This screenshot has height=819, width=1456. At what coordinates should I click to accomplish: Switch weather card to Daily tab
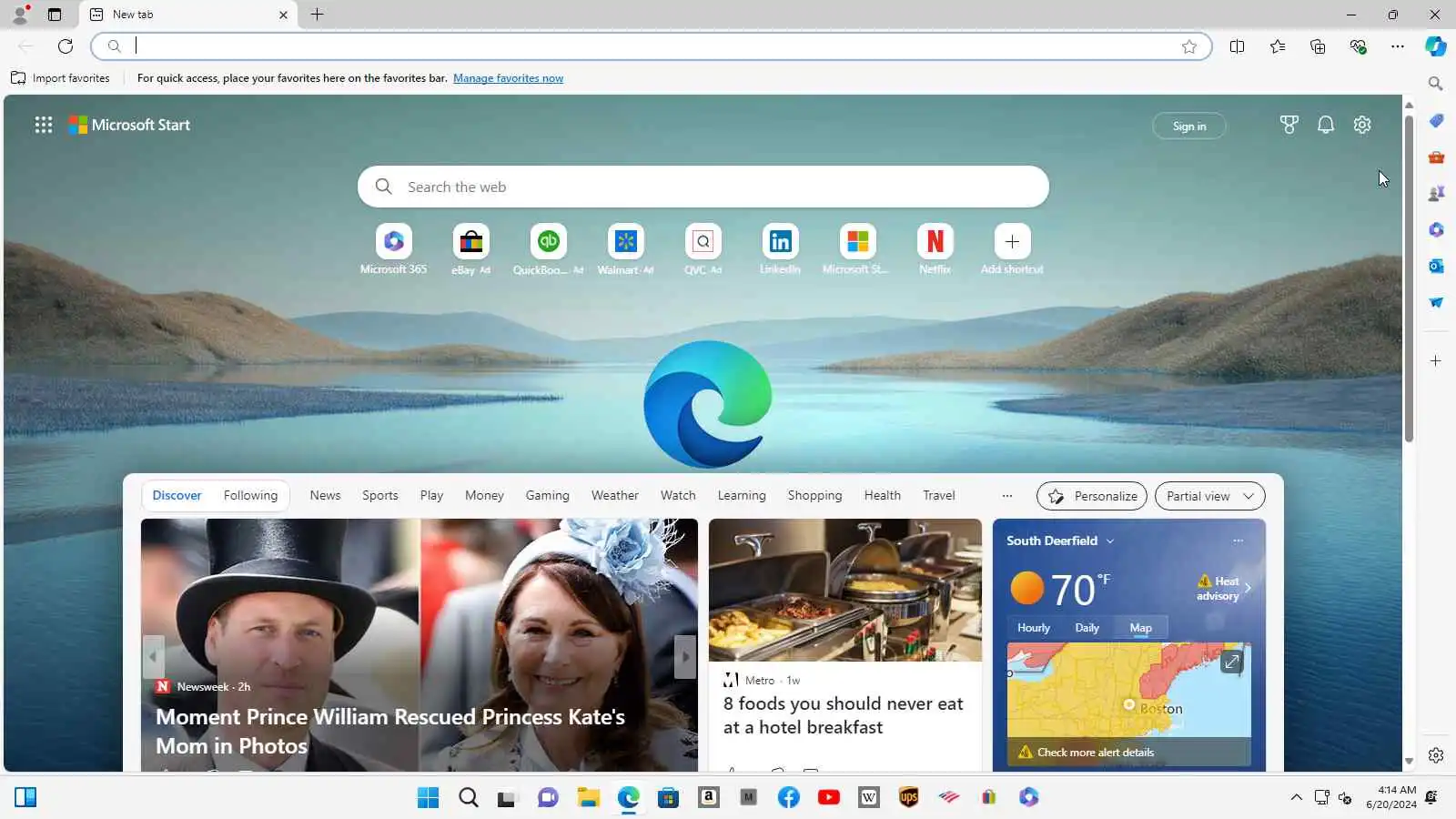pyautogui.click(x=1087, y=628)
